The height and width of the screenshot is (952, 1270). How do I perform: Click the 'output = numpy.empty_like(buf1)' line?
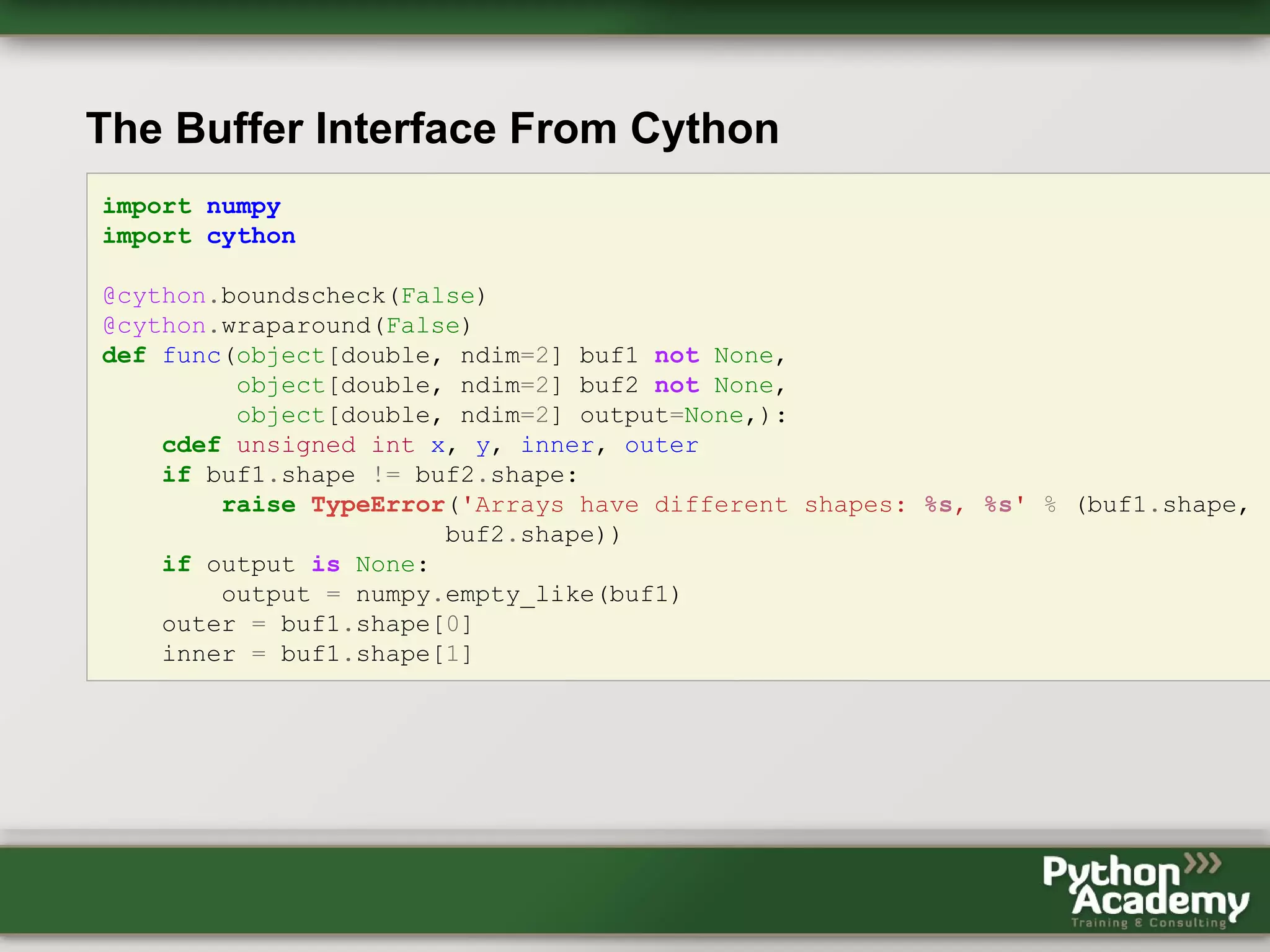(x=451, y=594)
